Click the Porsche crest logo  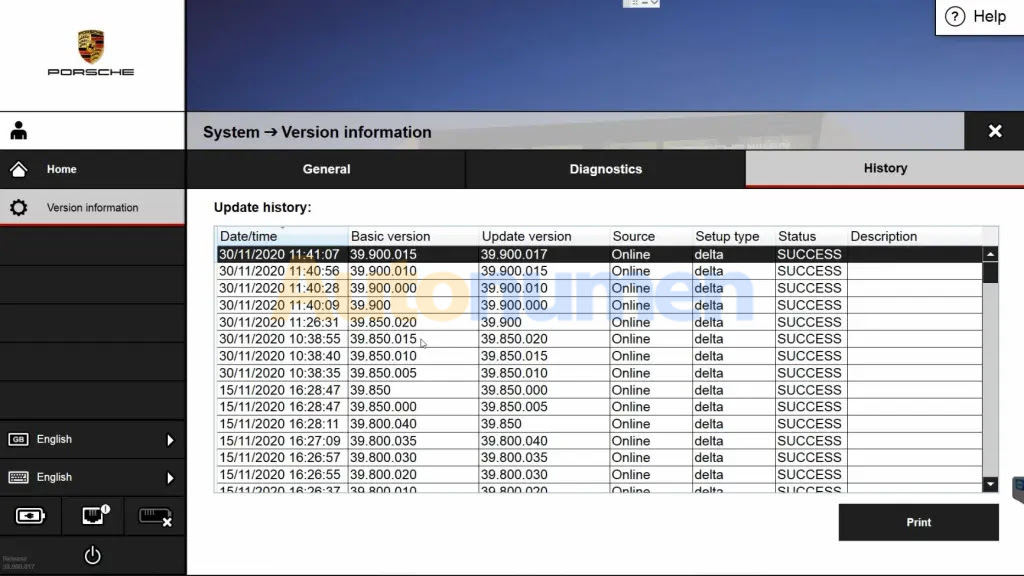91,46
